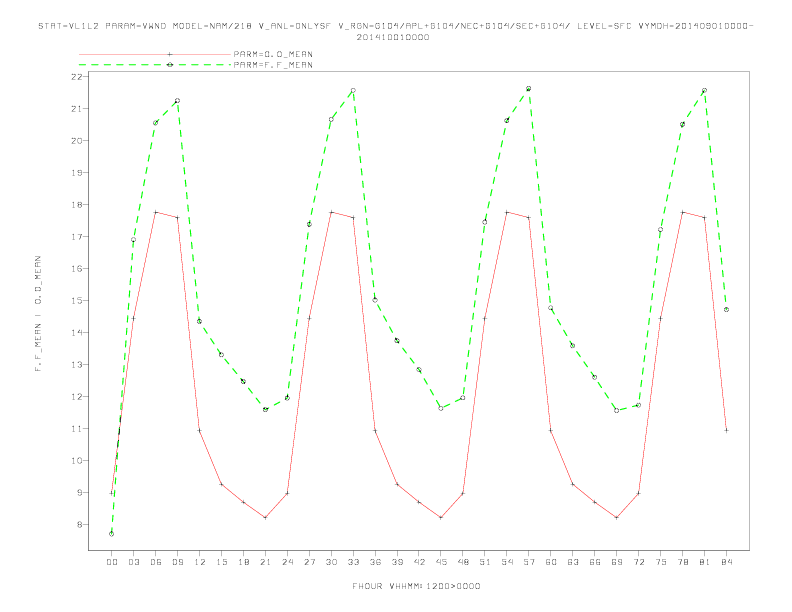Click x-axis tick label 69
The height and width of the screenshot is (612, 792).
(x=617, y=562)
